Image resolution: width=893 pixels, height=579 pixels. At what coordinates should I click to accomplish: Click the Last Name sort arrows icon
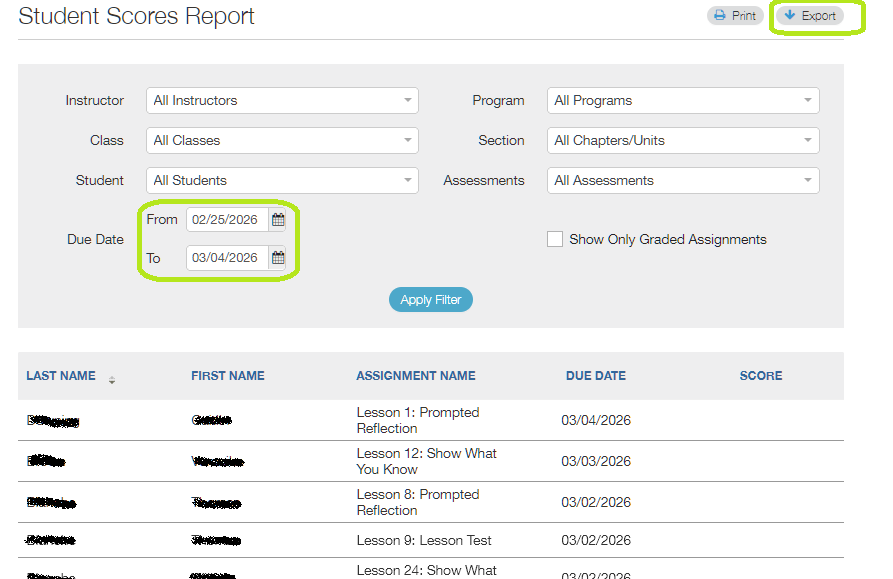[x=112, y=380]
